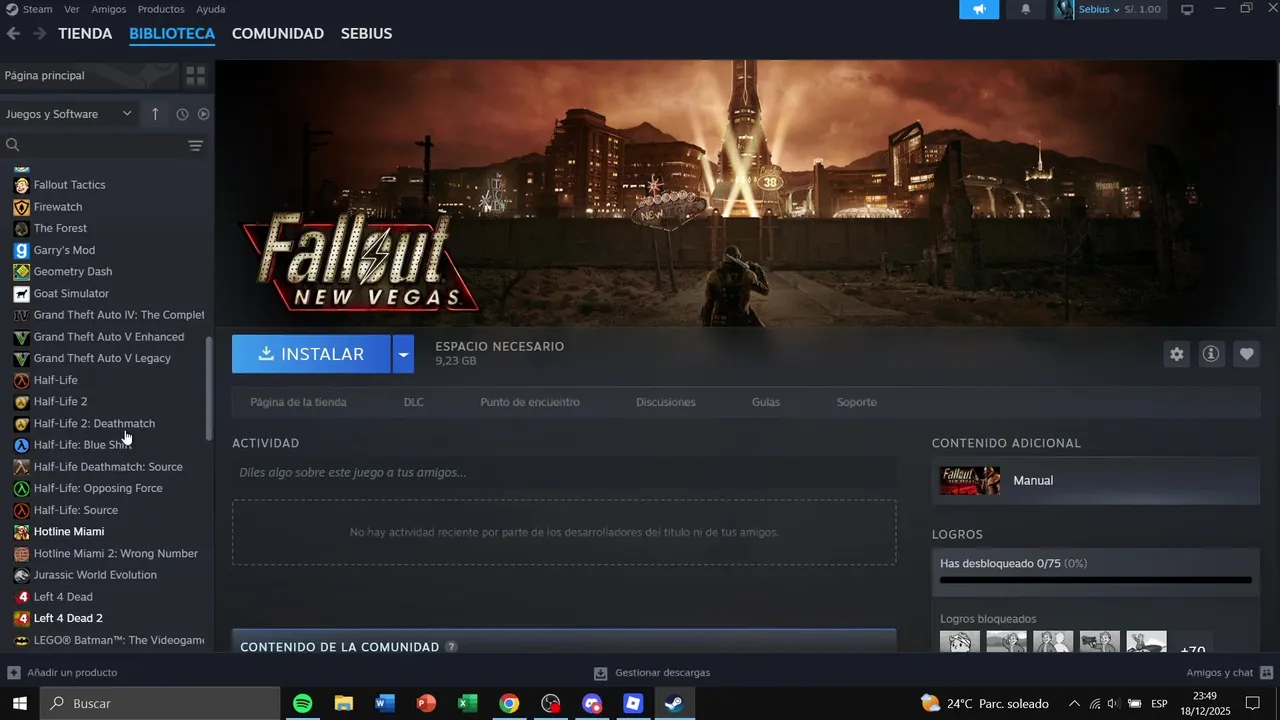Click the Jurassic World Evolution icon
This screenshot has height=720, width=1280.
[x=21, y=575]
